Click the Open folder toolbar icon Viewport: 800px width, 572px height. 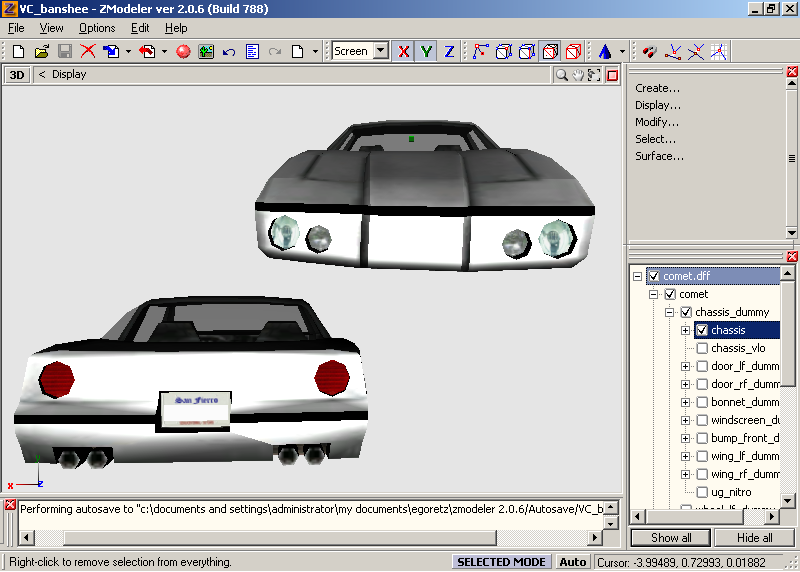point(42,52)
